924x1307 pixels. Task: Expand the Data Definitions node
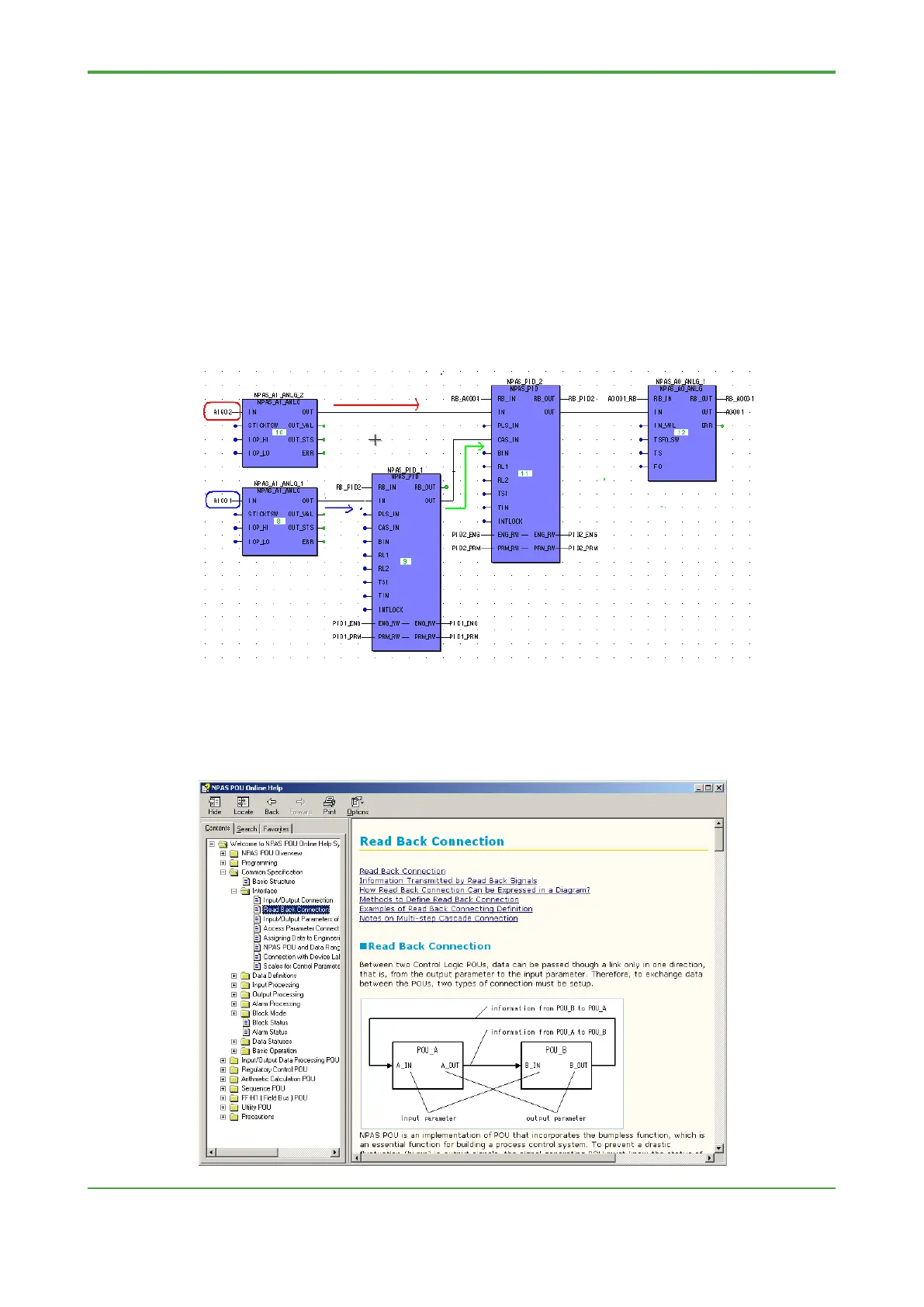(234, 976)
